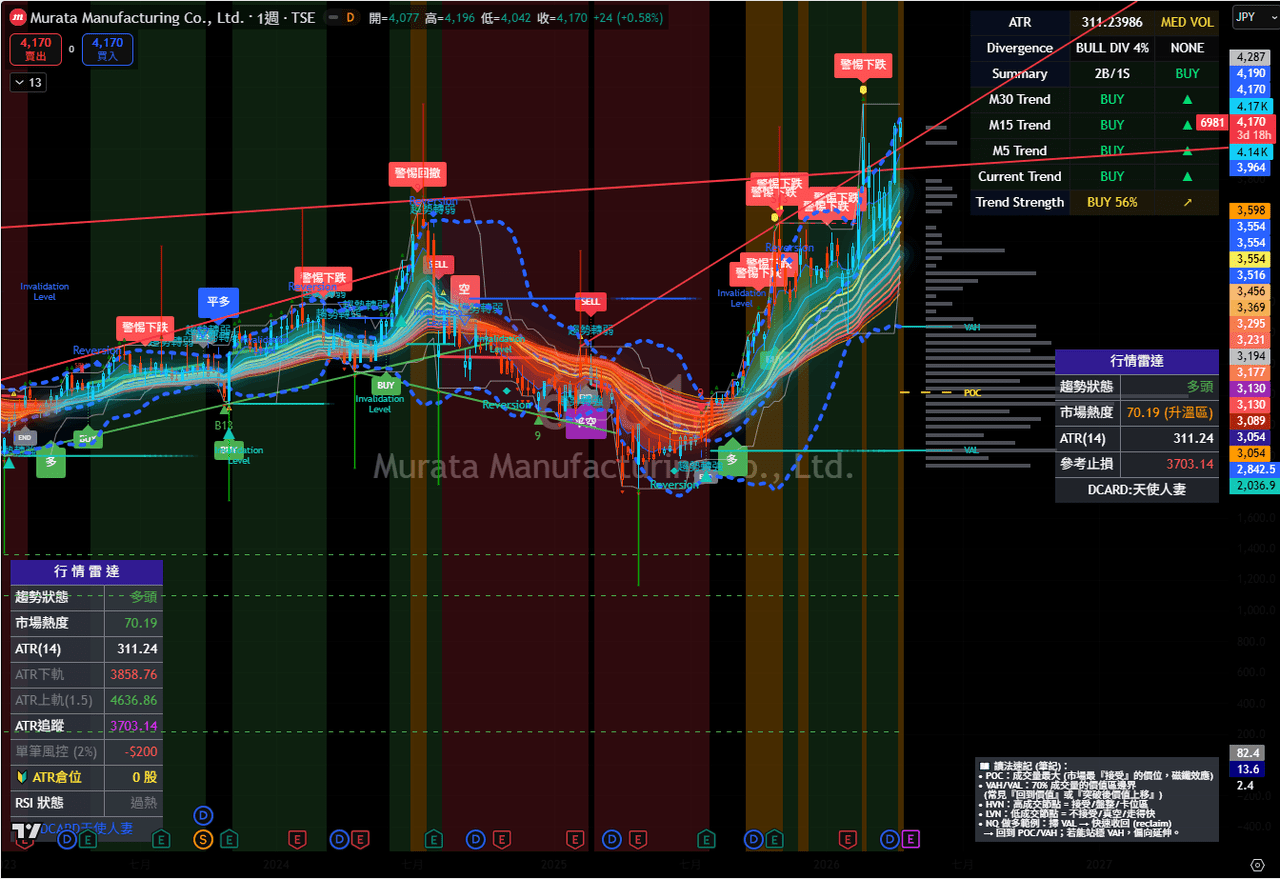Click green up arrow in M30 Trend row
The width and height of the screenshot is (1280, 879).
tap(1187, 99)
